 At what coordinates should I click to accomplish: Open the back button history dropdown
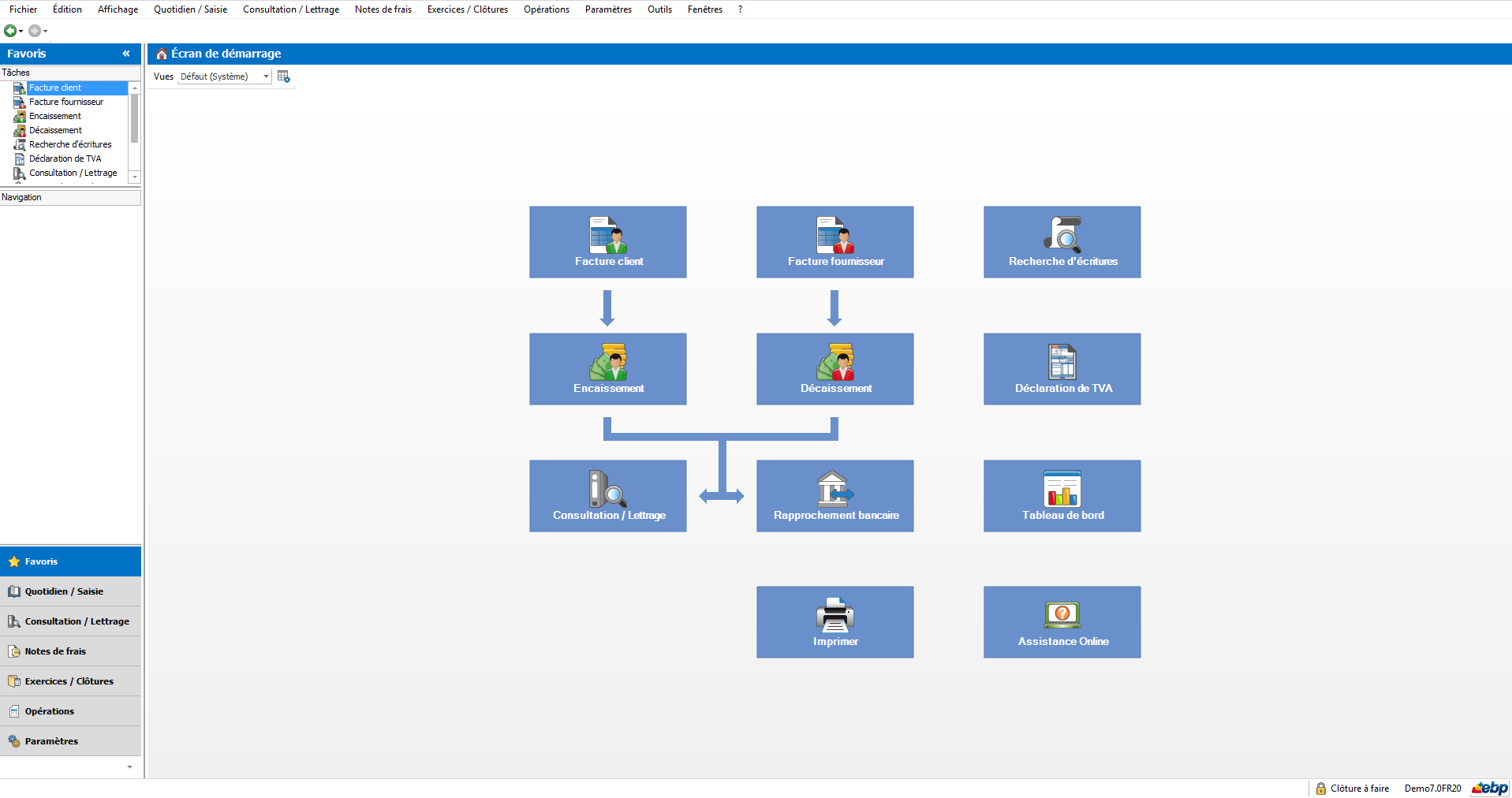pyautogui.click(x=21, y=32)
